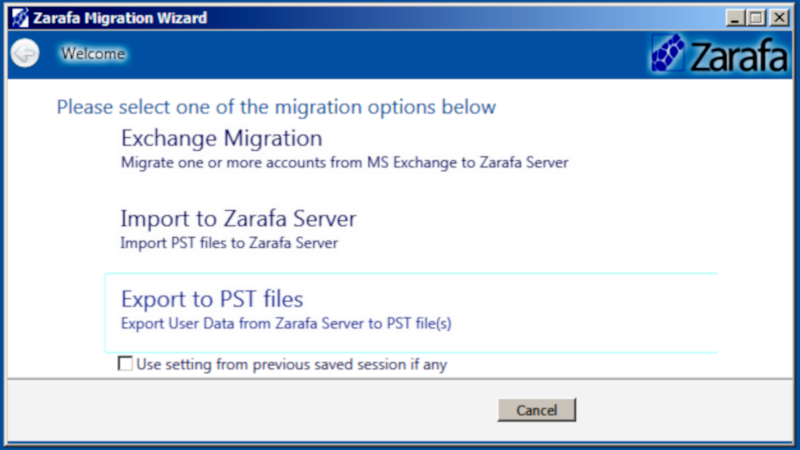Click the back arrow button
The width and height of the screenshot is (800, 450).
24,54
